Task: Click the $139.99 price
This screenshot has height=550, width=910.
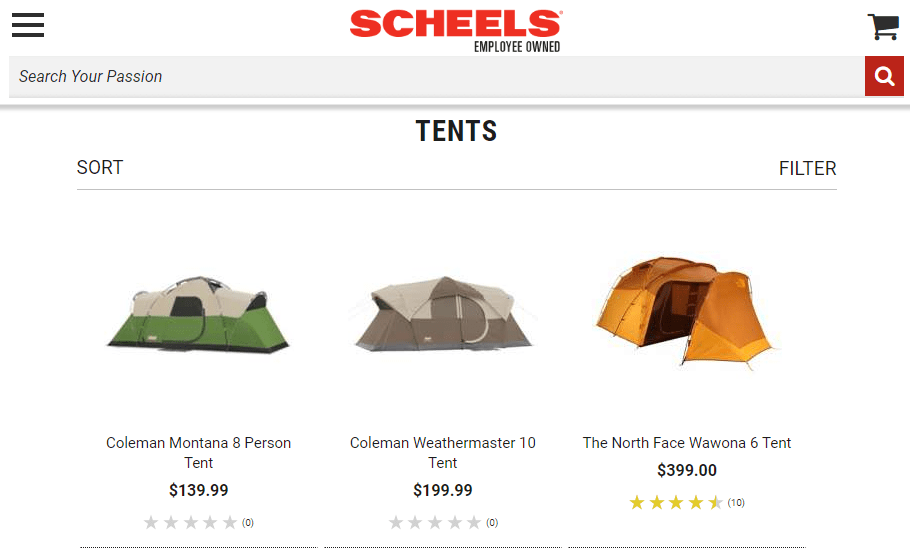Action: pos(199,490)
